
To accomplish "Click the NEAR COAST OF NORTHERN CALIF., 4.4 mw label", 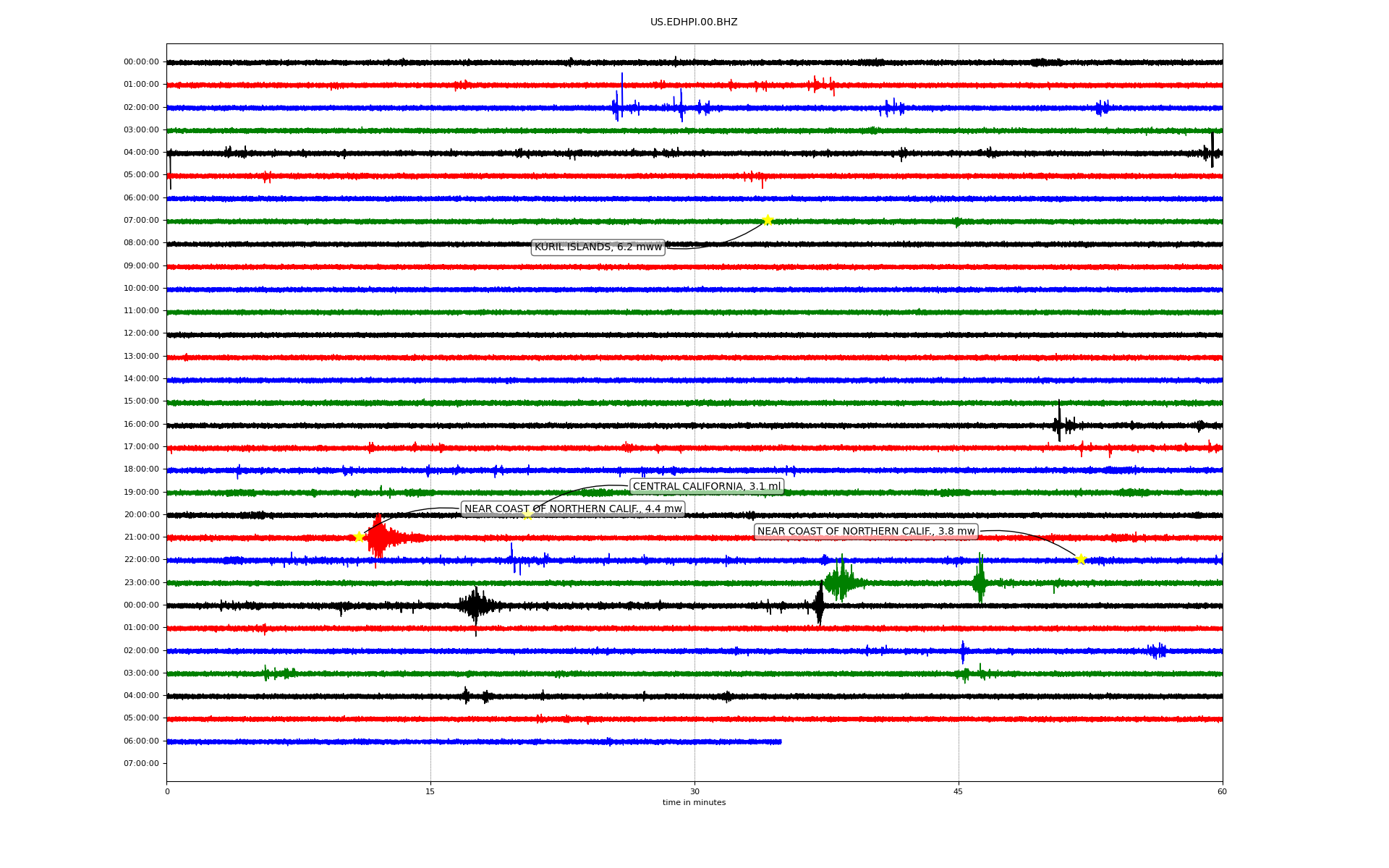I will 572,509.
